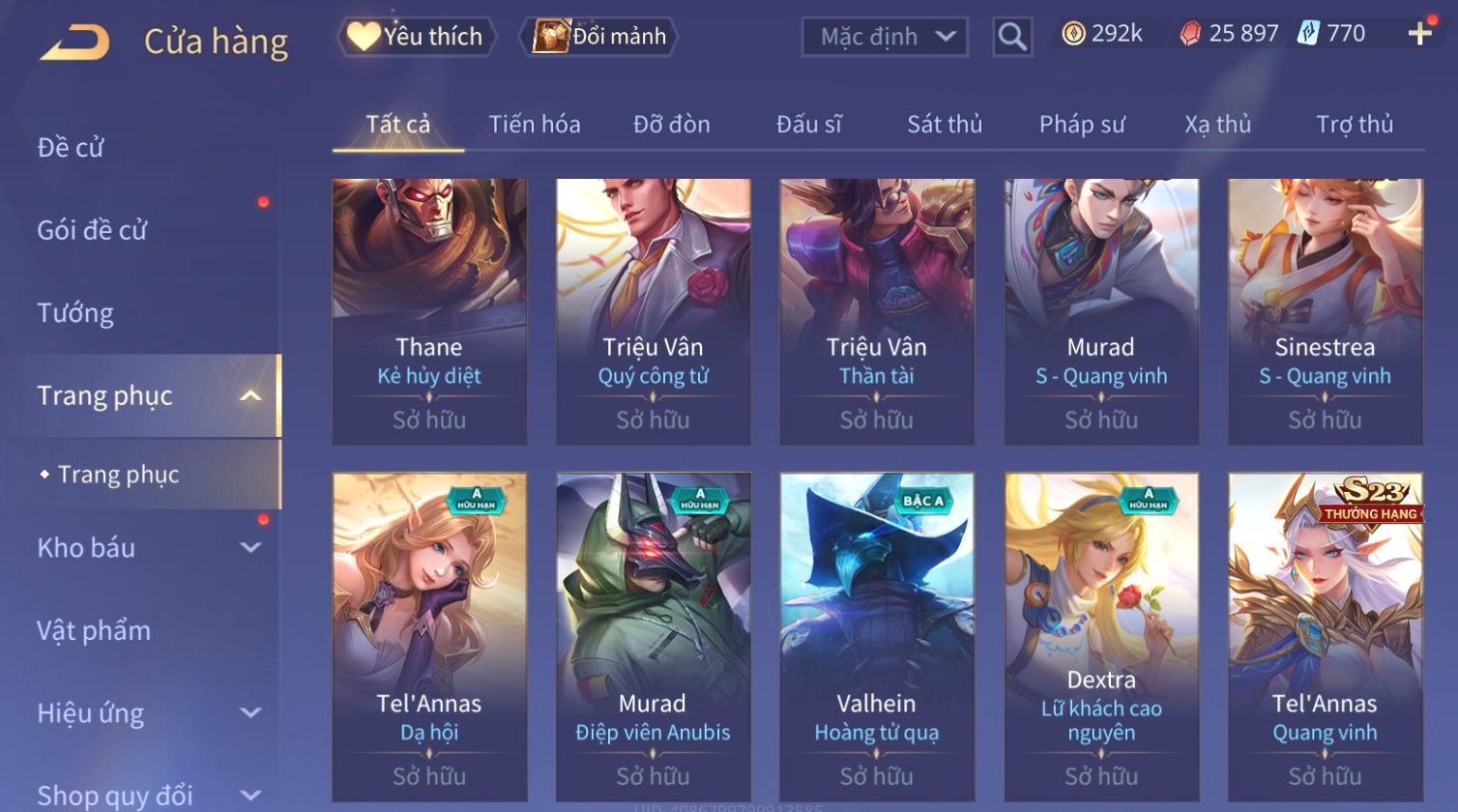Tap the plus icon to add currency
This screenshot has height=812, width=1458.
pos(1419,34)
